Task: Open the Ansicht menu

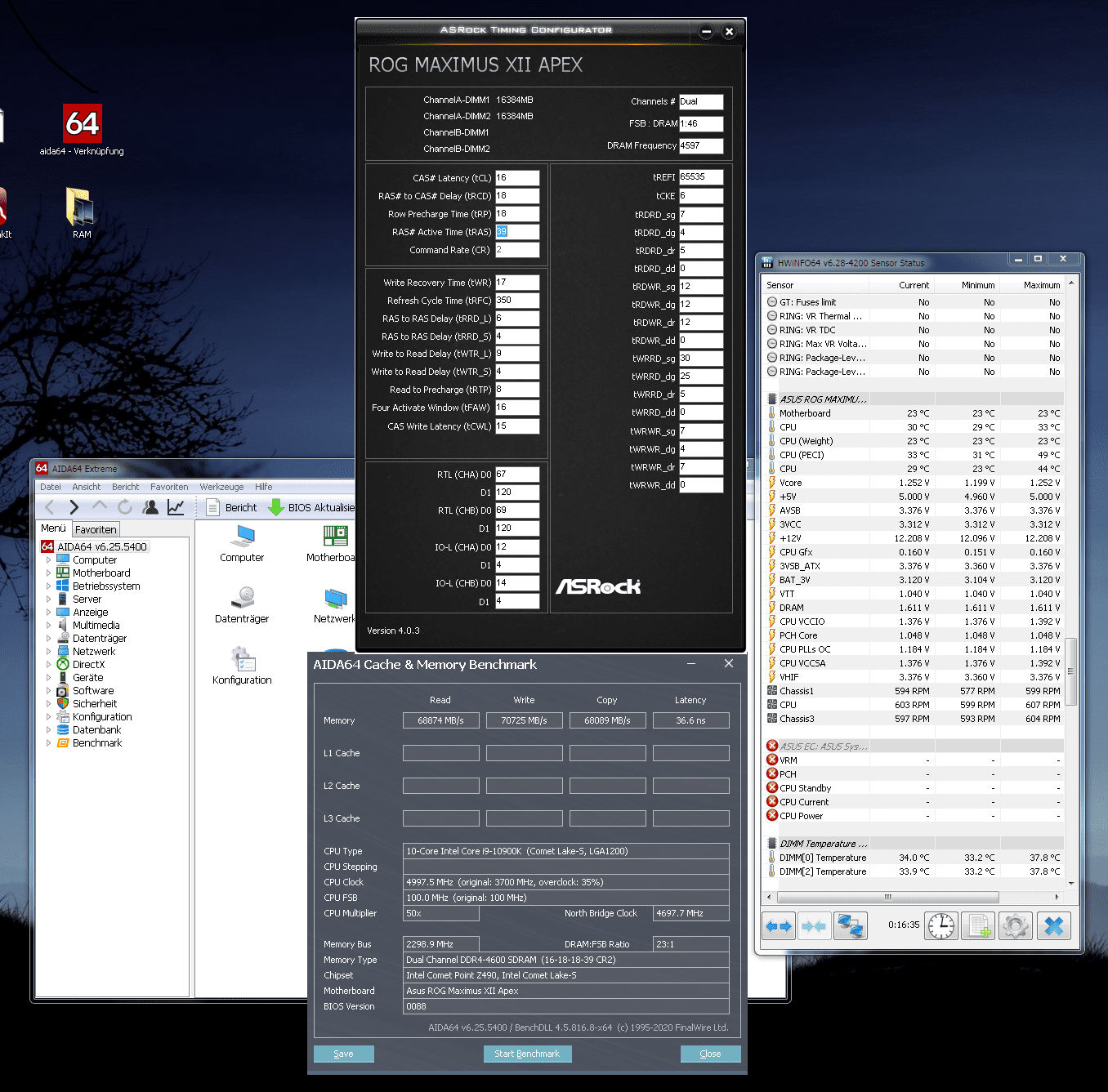Action: [87, 487]
